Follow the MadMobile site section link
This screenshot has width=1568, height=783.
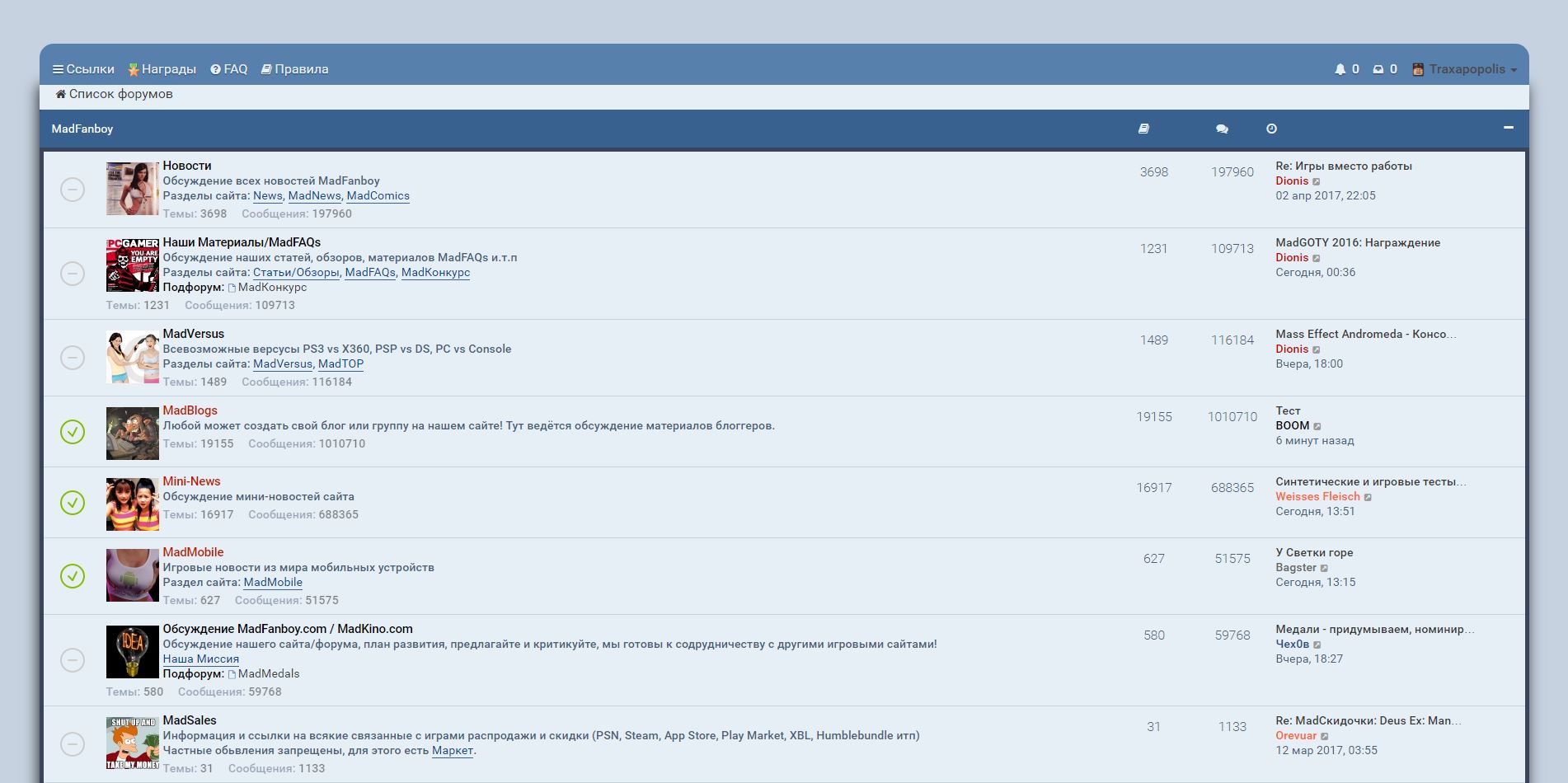pyautogui.click(x=273, y=583)
